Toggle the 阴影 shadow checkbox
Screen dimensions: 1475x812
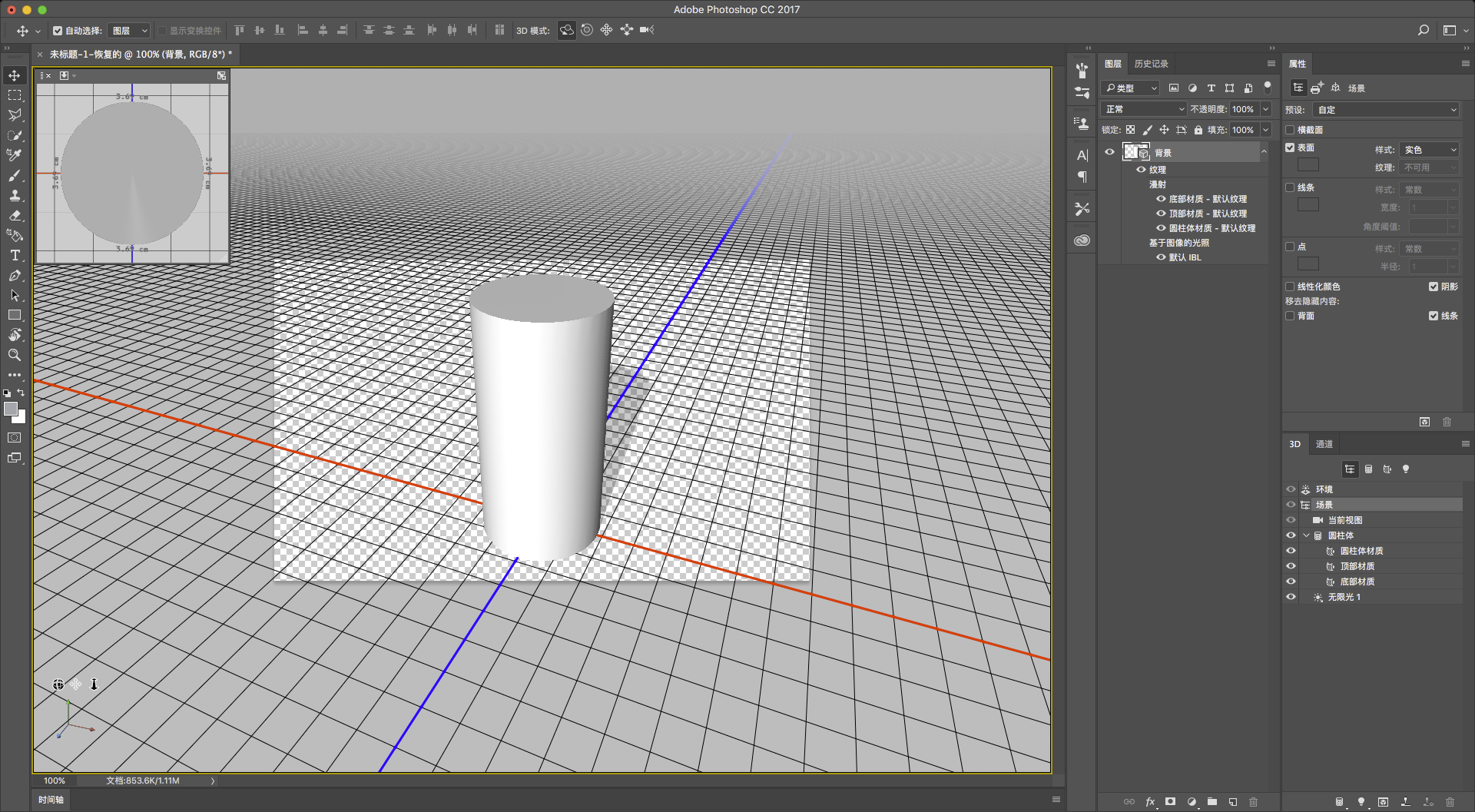tap(1434, 287)
